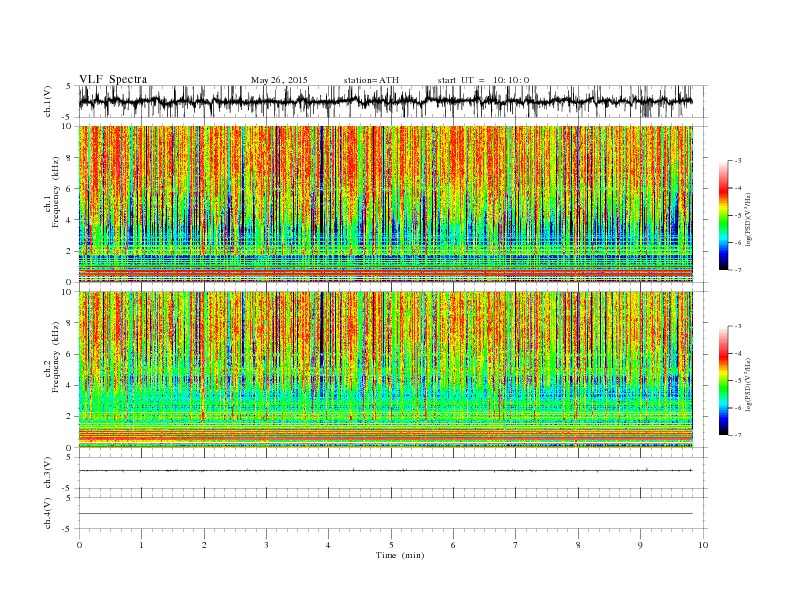
Task: Click time axis tick label "8"
Action: tap(578, 545)
